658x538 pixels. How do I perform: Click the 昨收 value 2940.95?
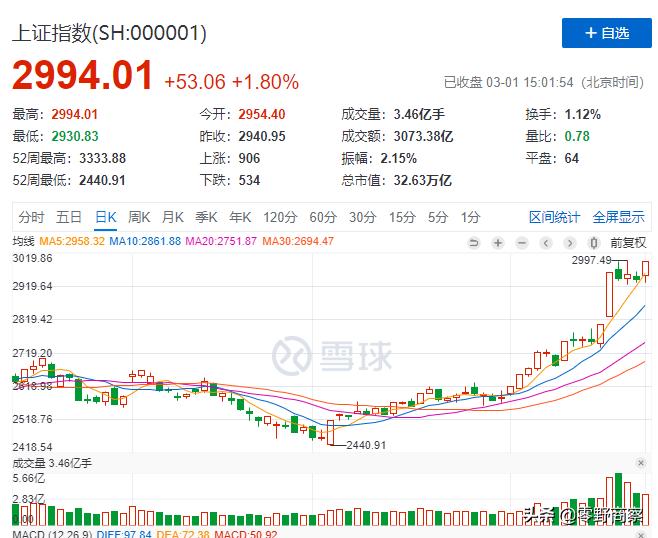click(x=262, y=136)
